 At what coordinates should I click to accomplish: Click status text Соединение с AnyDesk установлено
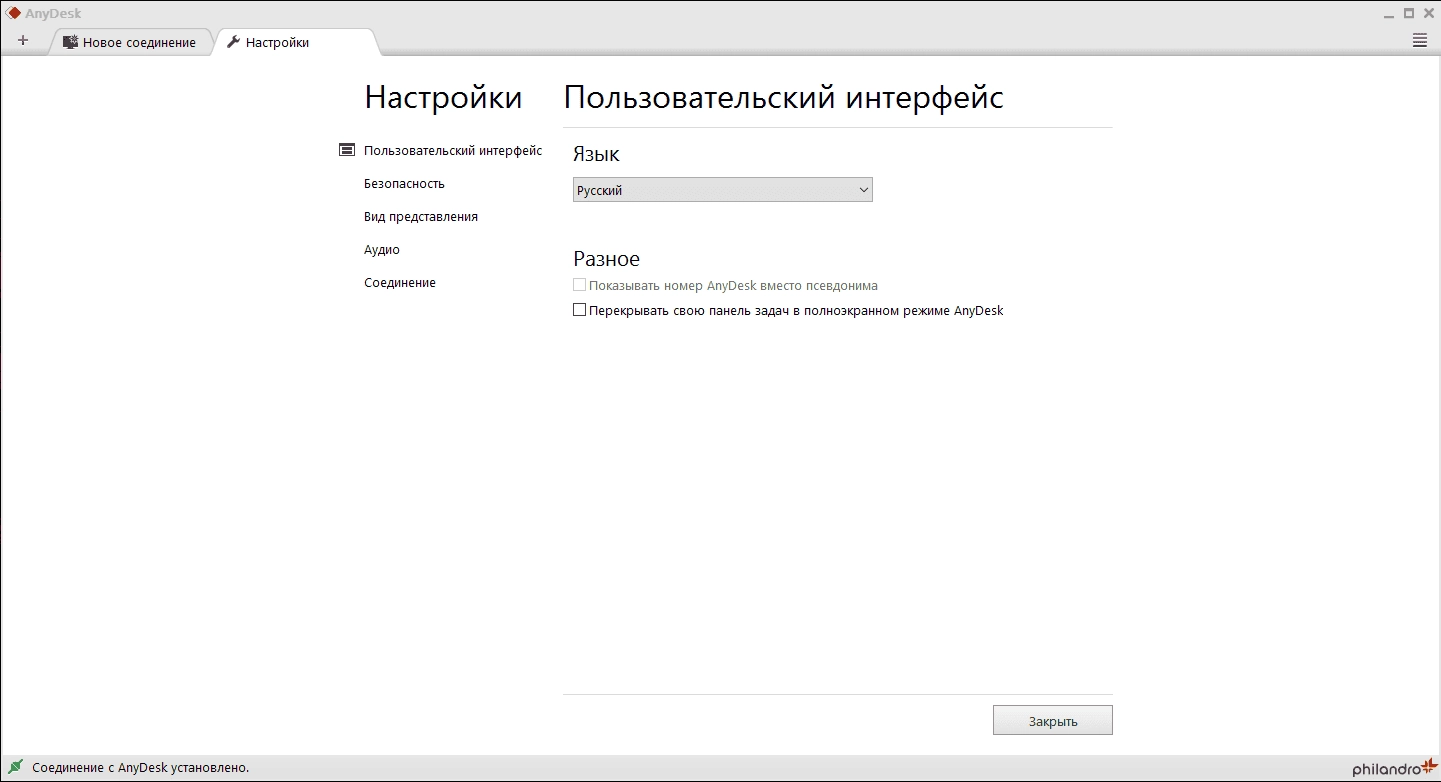(140, 768)
